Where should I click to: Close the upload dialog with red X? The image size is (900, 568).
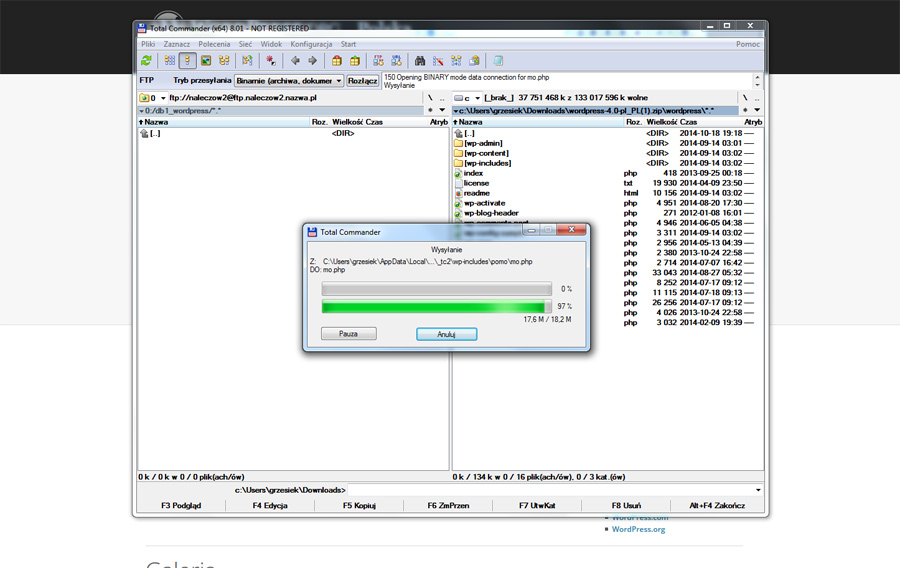tap(572, 229)
